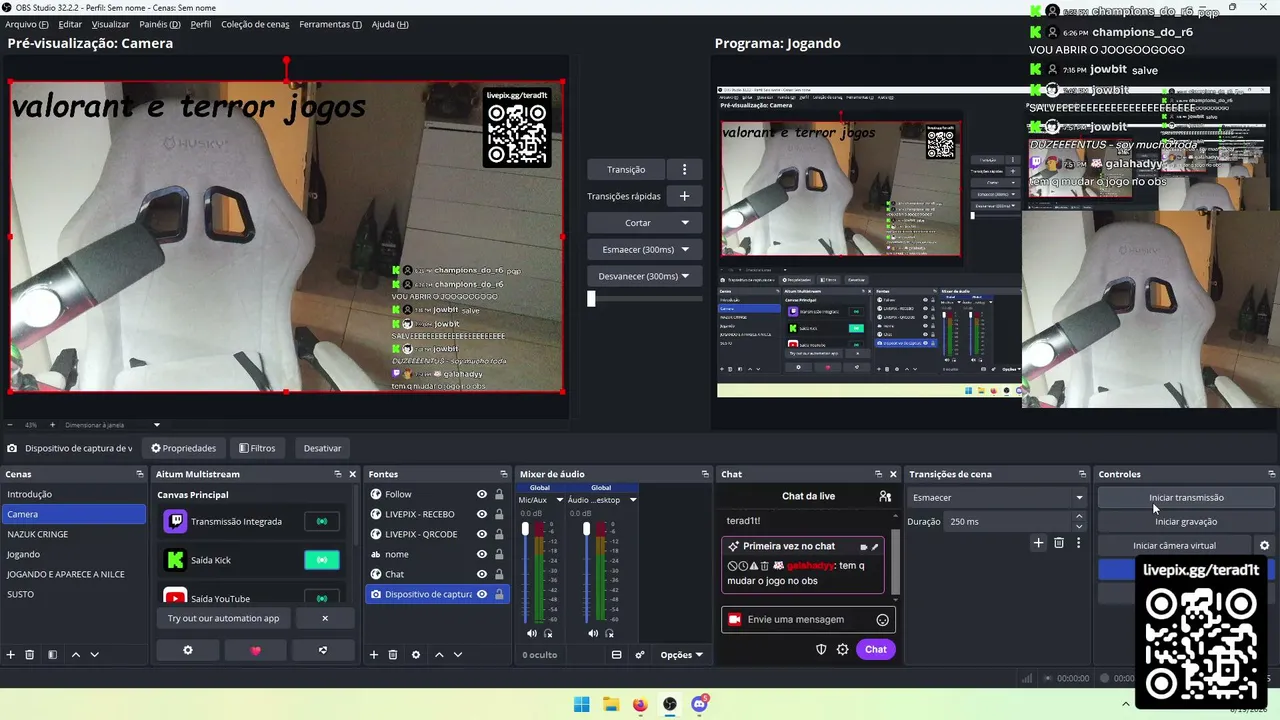The height and width of the screenshot is (720, 1280).
Task: Expand Desvanecer (300ms) quick transition dropdown
Action: (x=644, y=276)
